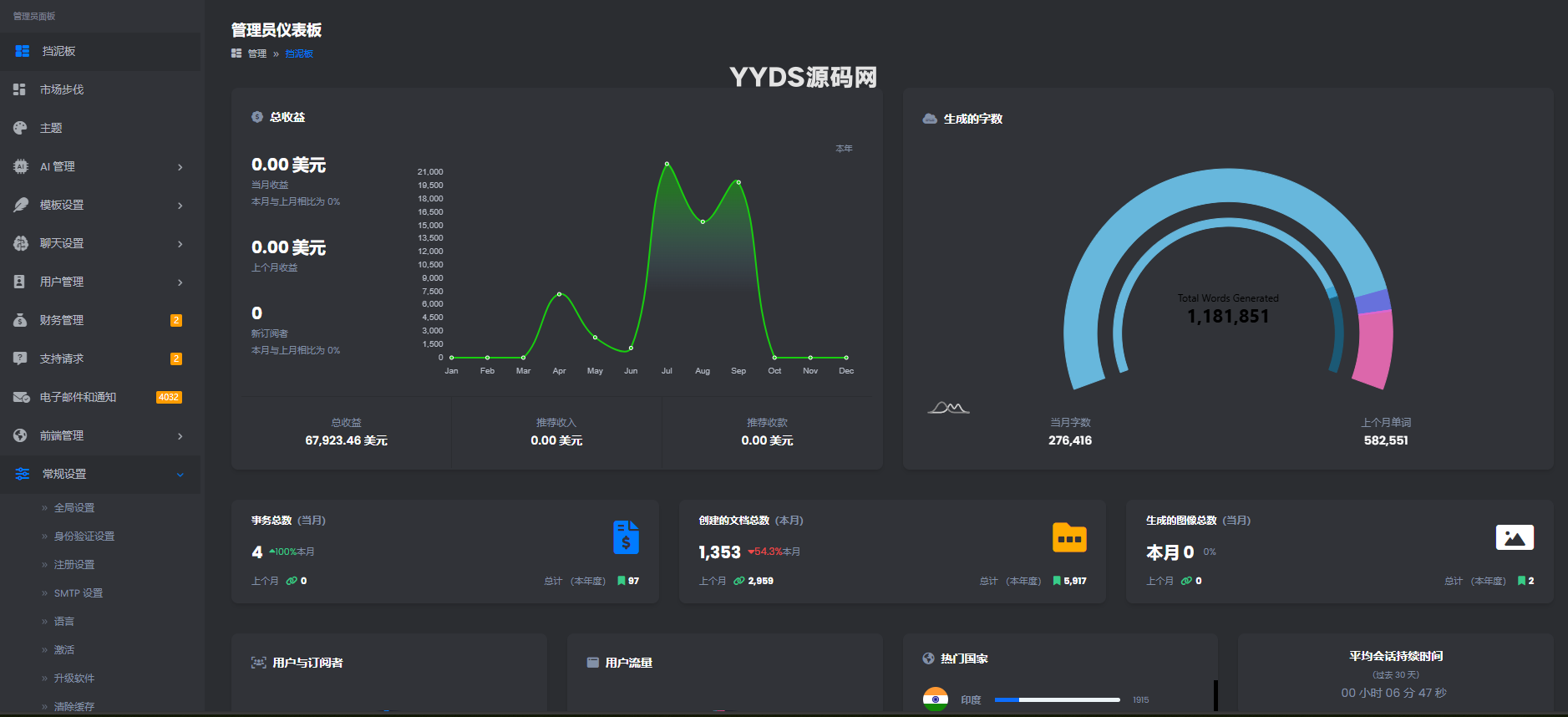The height and width of the screenshot is (717, 1568).
Task: Click the cloud icon beside 生成的字数
Action: [x=929, y=119]
